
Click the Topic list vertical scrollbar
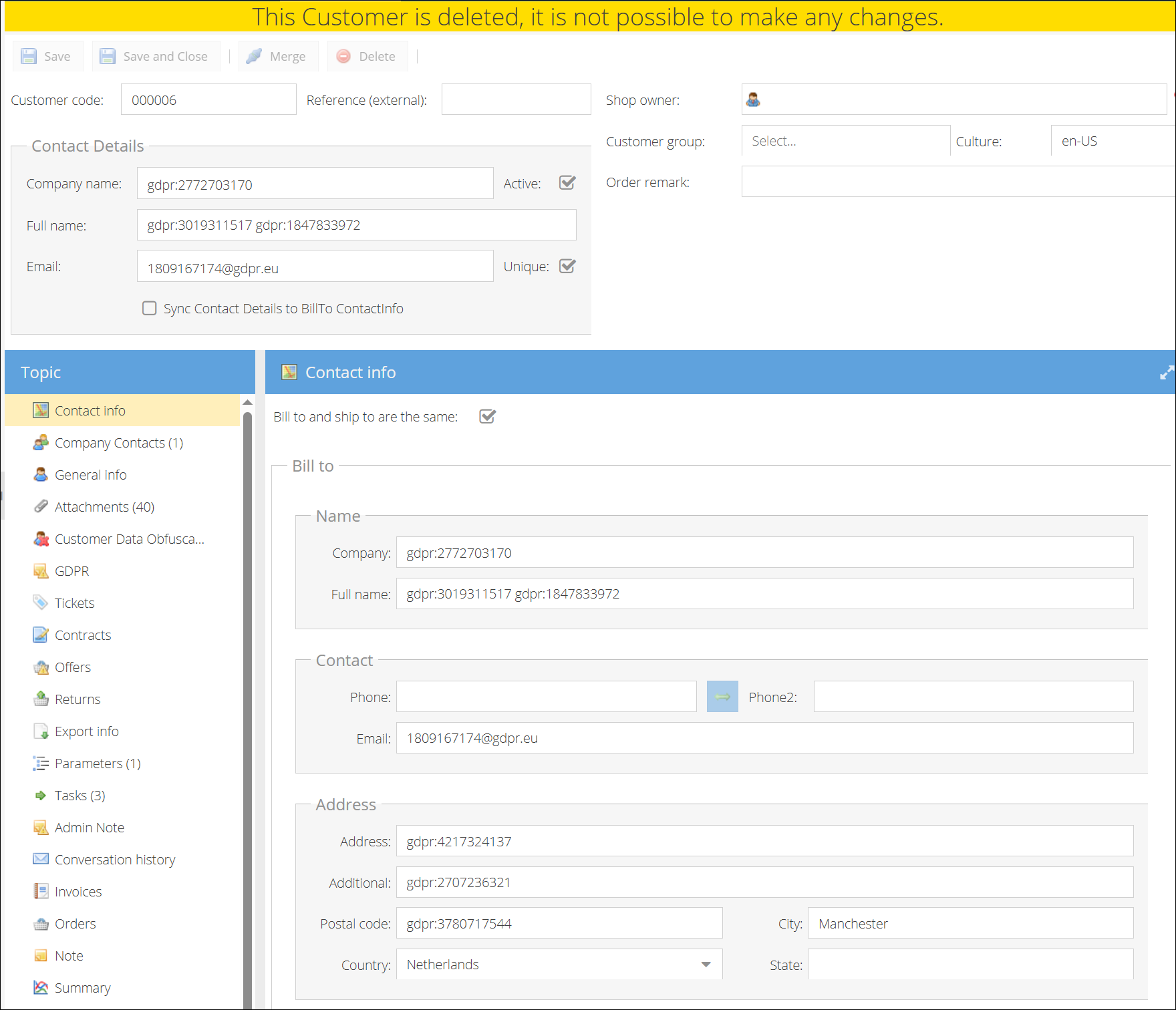pos(248,668)
